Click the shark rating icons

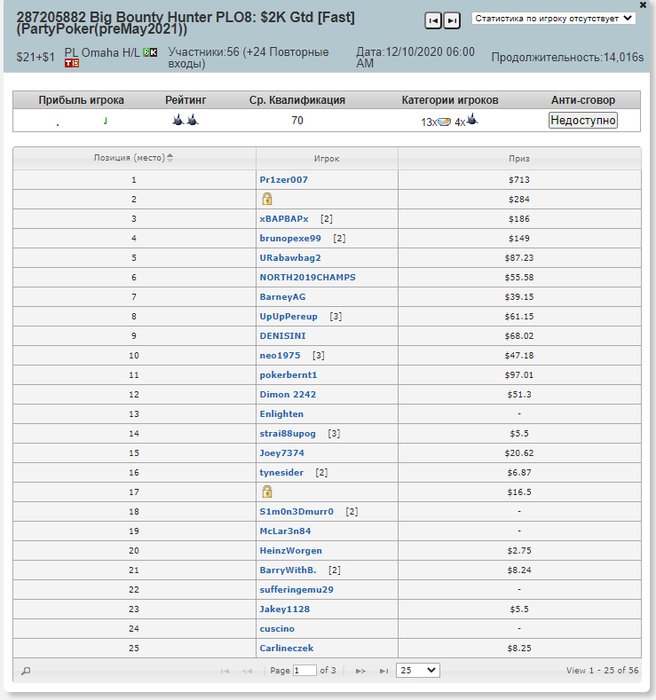click(185, 120)
